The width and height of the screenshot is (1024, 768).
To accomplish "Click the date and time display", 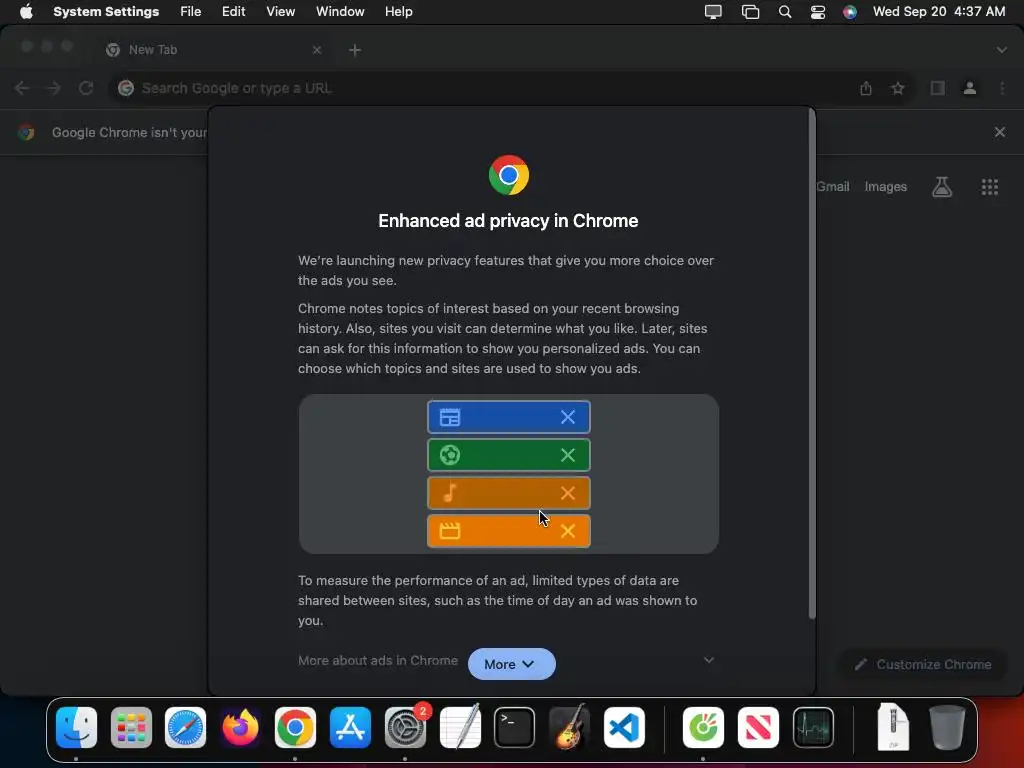I will [x=939, y=12].
